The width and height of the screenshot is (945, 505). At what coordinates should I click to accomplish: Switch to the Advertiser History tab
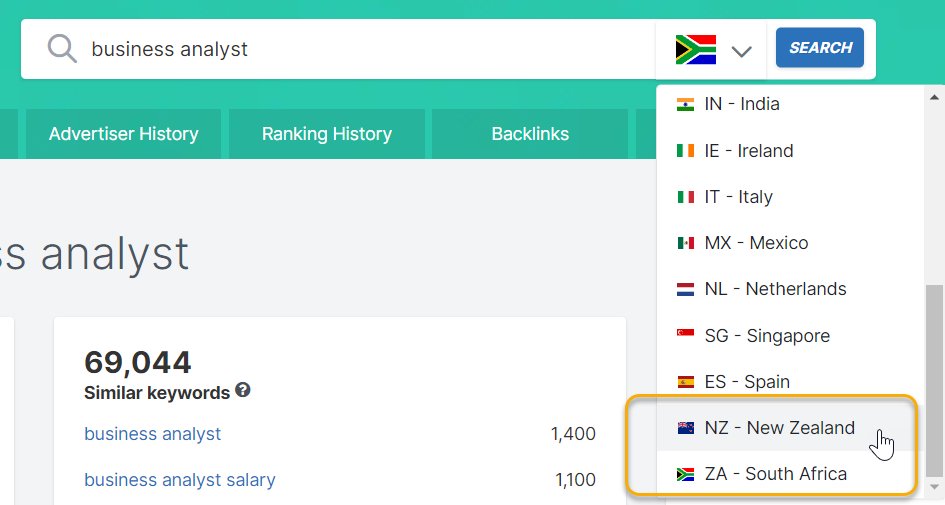click(124, 134)
